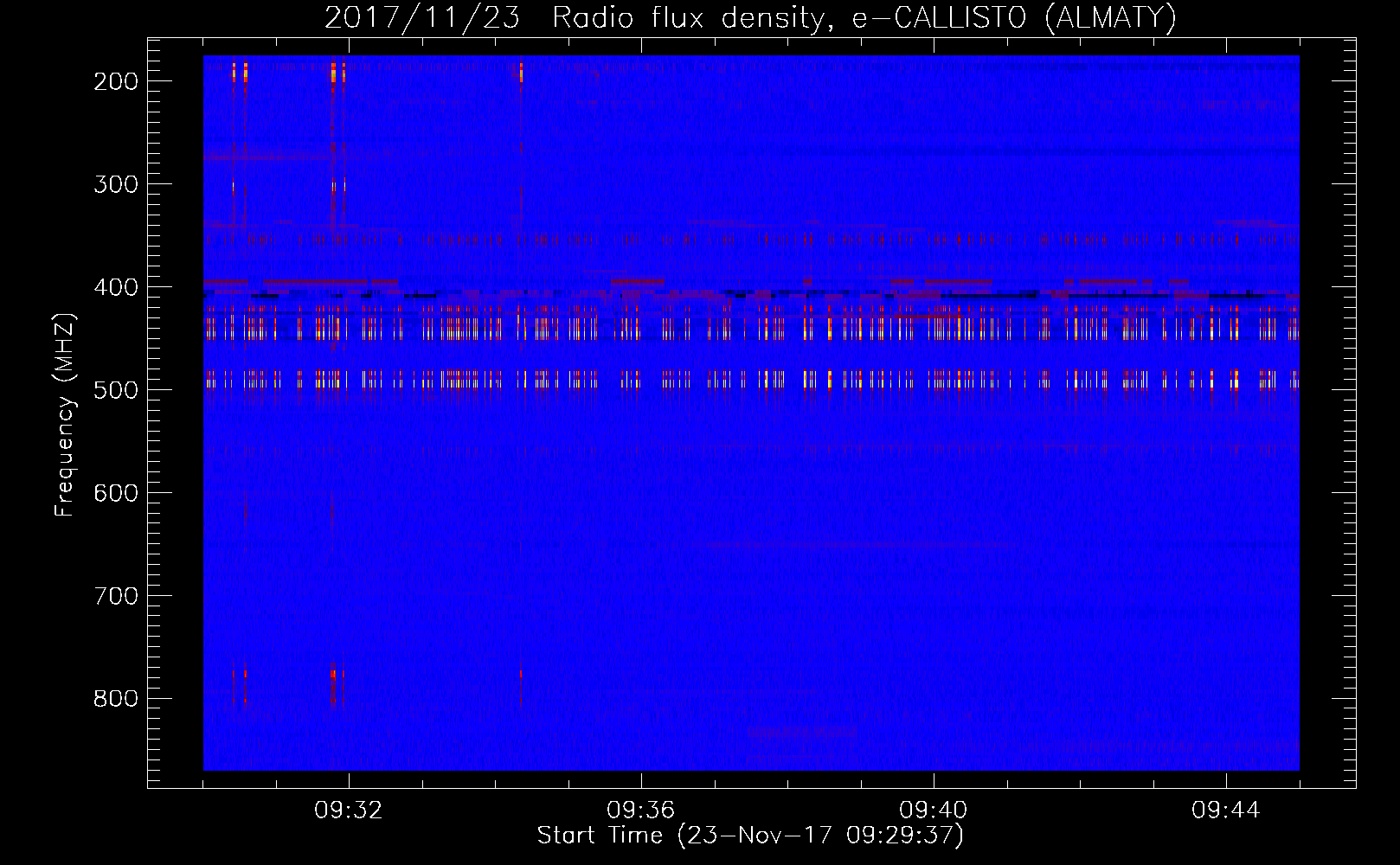Screen dimensions: 1400x865
Task: Select the 400 frequency tick label
Action: click(x=116, y=287)
